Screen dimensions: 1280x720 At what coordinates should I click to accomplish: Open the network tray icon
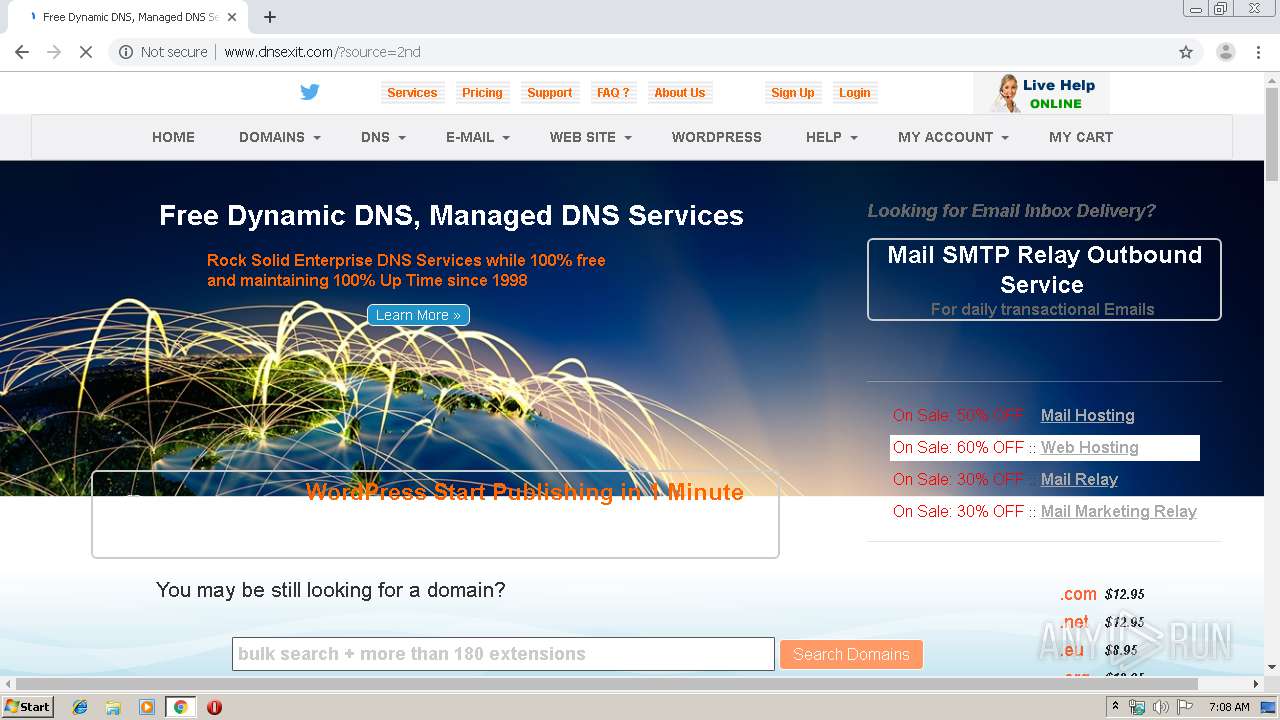pyautogui.click(x=1137, y=707)
